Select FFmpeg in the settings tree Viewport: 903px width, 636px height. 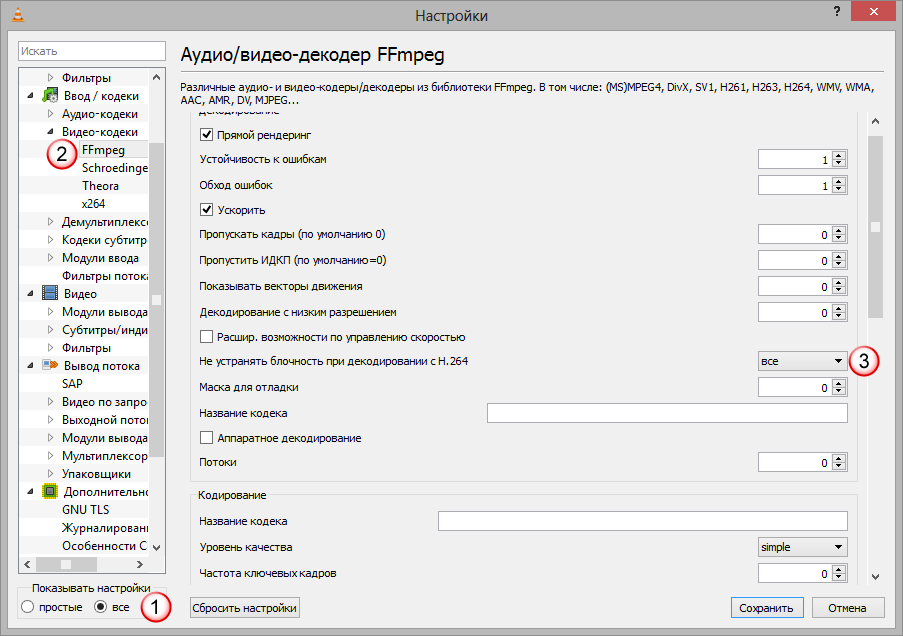[x=103, y=150]
